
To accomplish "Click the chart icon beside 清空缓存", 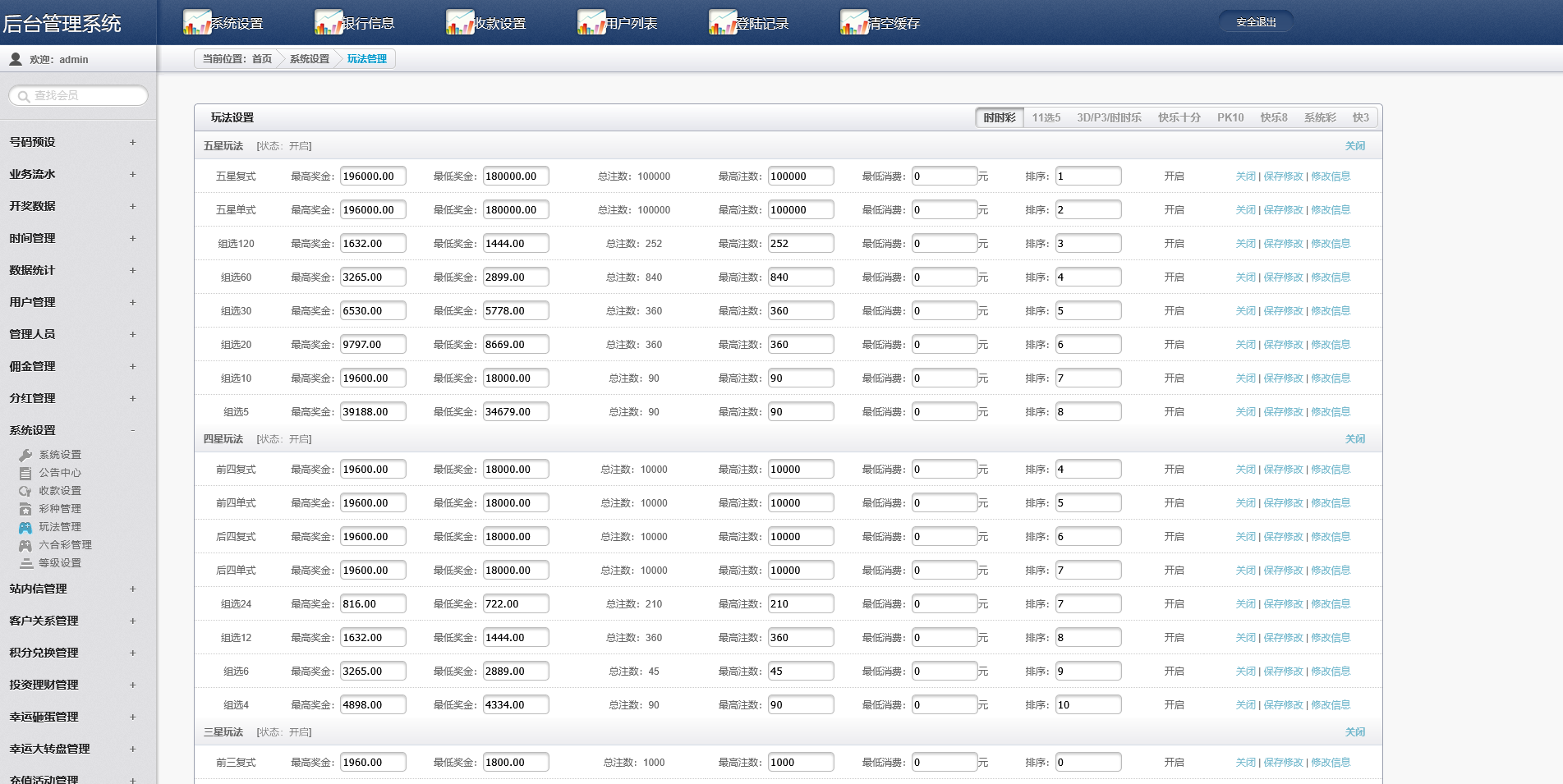I will (x=853, y=22).
